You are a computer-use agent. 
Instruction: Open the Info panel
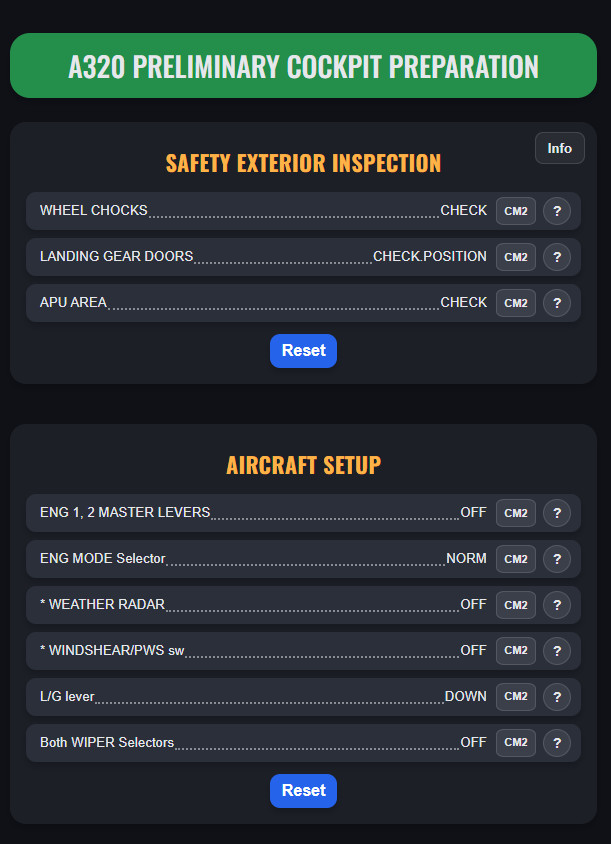(559, 148)
